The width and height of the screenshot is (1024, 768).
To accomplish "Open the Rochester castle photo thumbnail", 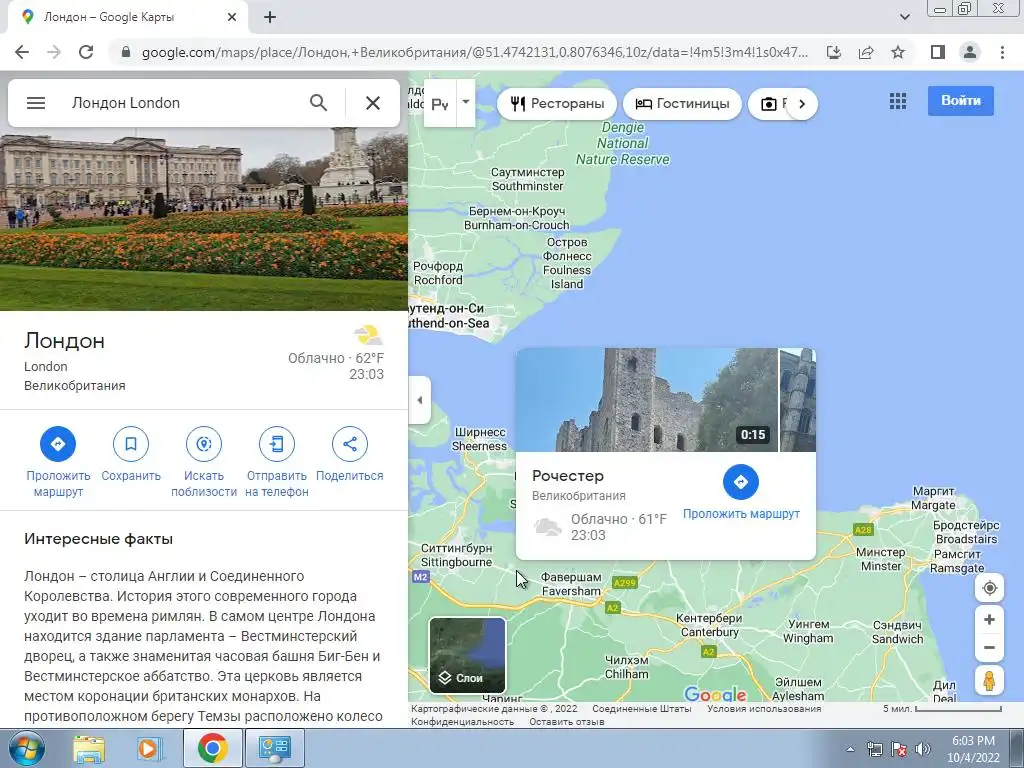I will 647,400.
